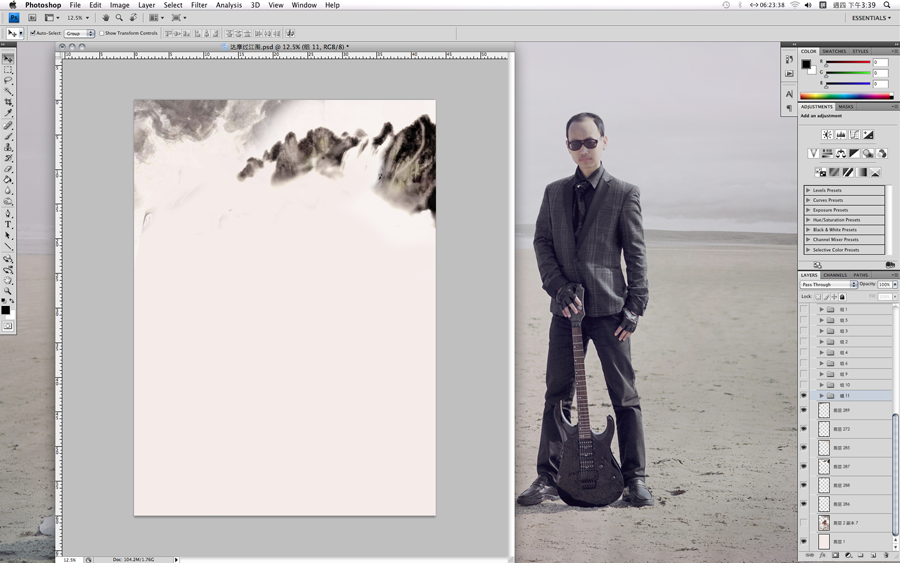Click the foreground color swatch in toolbox
This screenshot has height=563, width=900.
pos(5,310)
